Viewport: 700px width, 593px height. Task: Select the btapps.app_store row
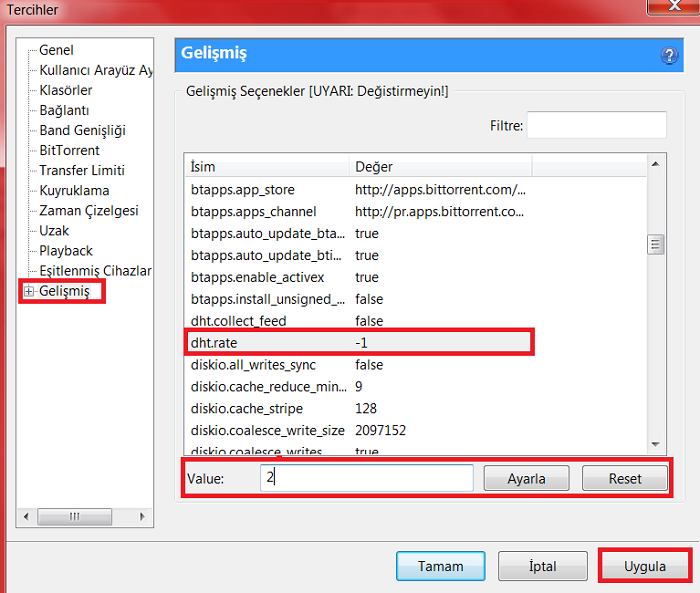[415, 190]
